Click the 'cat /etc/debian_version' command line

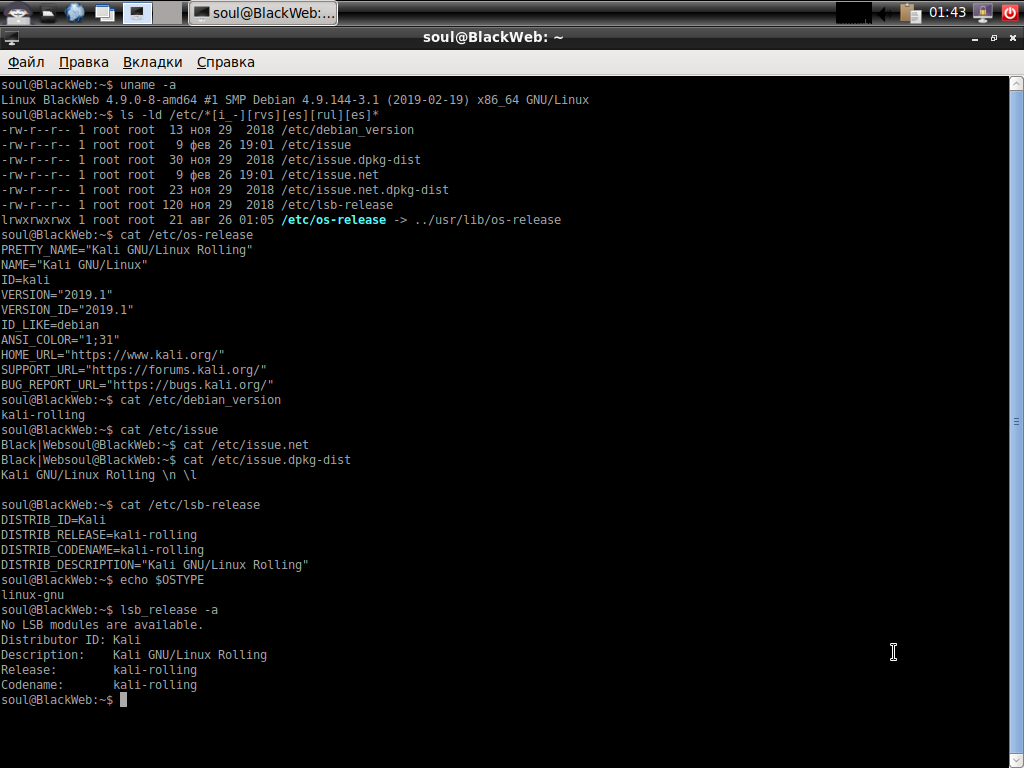pyautogui.click(x=140, y=400)
